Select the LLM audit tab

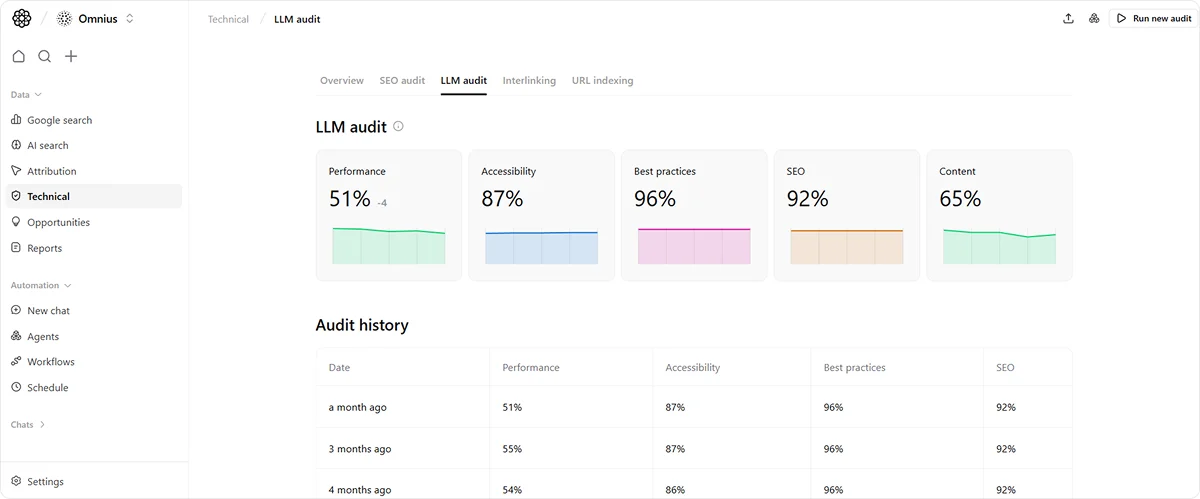[x=464, y=81]
